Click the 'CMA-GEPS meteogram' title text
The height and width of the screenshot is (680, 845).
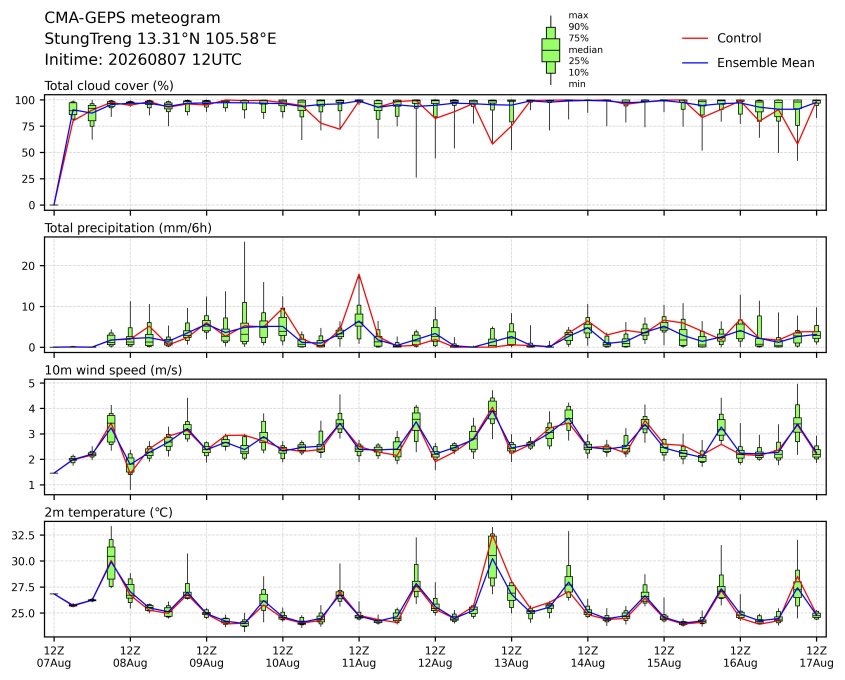[x=132, y=18]
